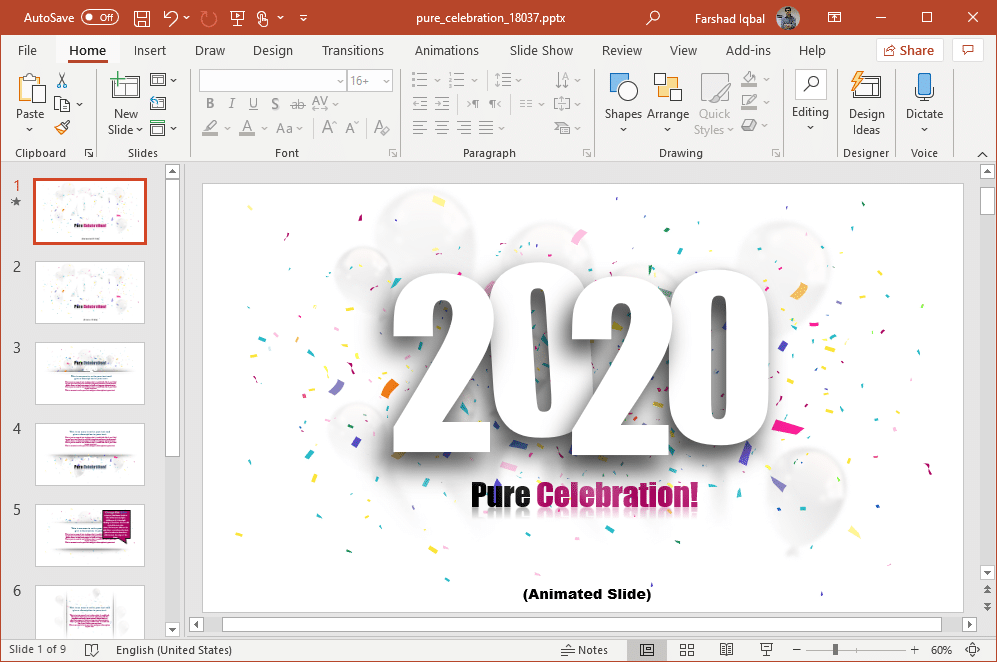Click the Save icon in title bar
Image resolution: width=997 pixels, height=662 pixels.
pyautogui.click(x=141, y=18)
